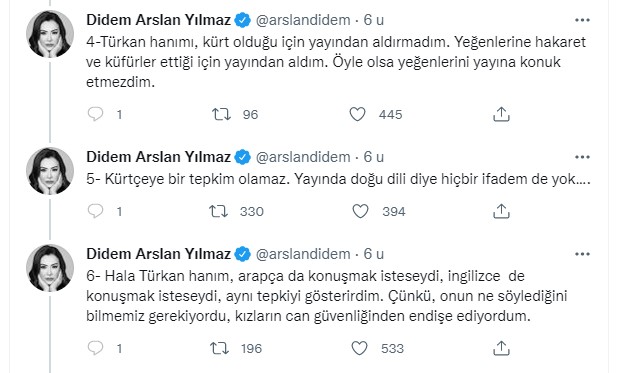Image resolution: width=634 pixels, height=373 pixels.
Task: Open the 6 u timestamp on third tweet
Action: pyautogui.click(x=374, y=254)
